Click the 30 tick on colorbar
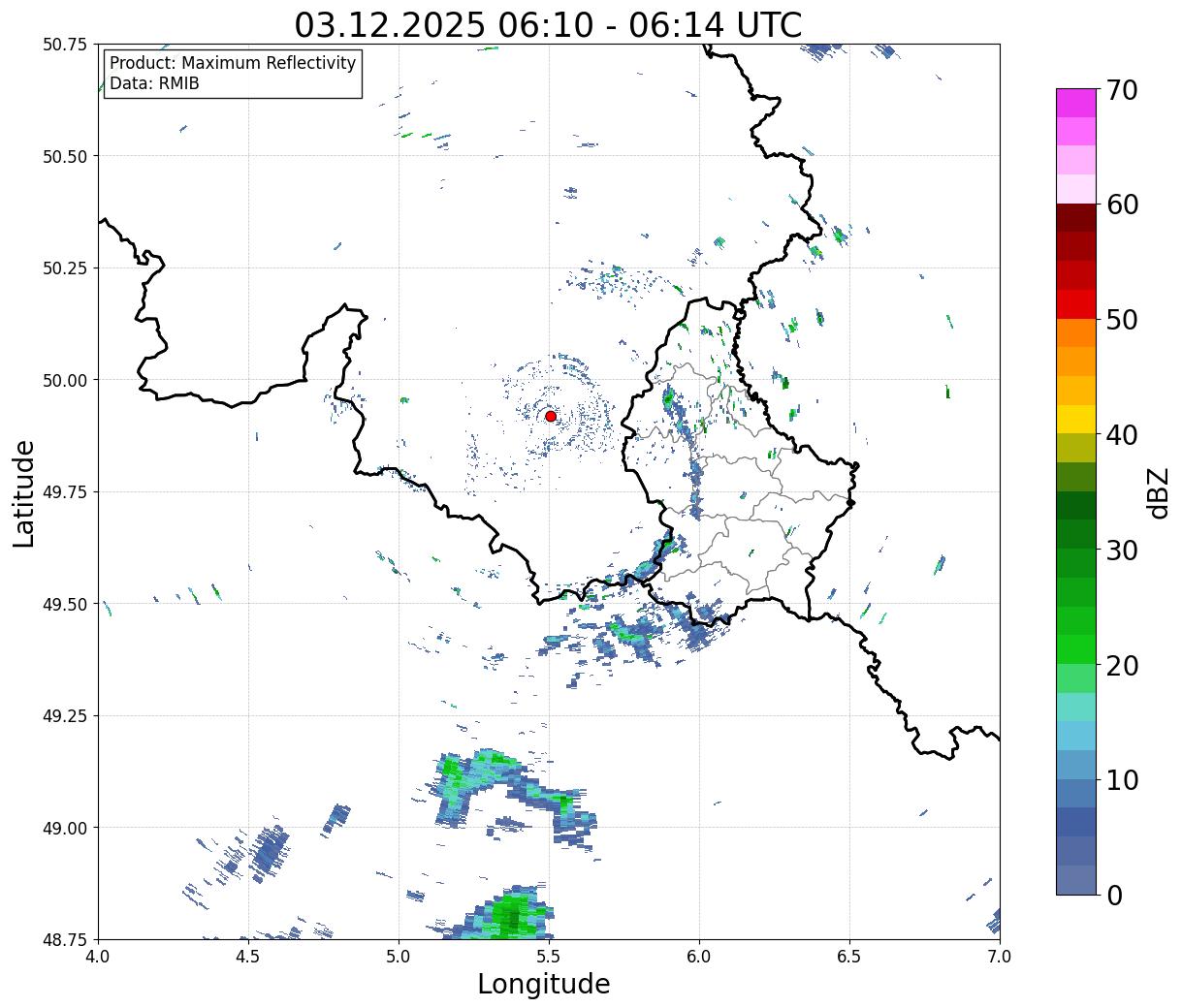This screenshot has height=1008, width=1182. tap(1122, 550)
